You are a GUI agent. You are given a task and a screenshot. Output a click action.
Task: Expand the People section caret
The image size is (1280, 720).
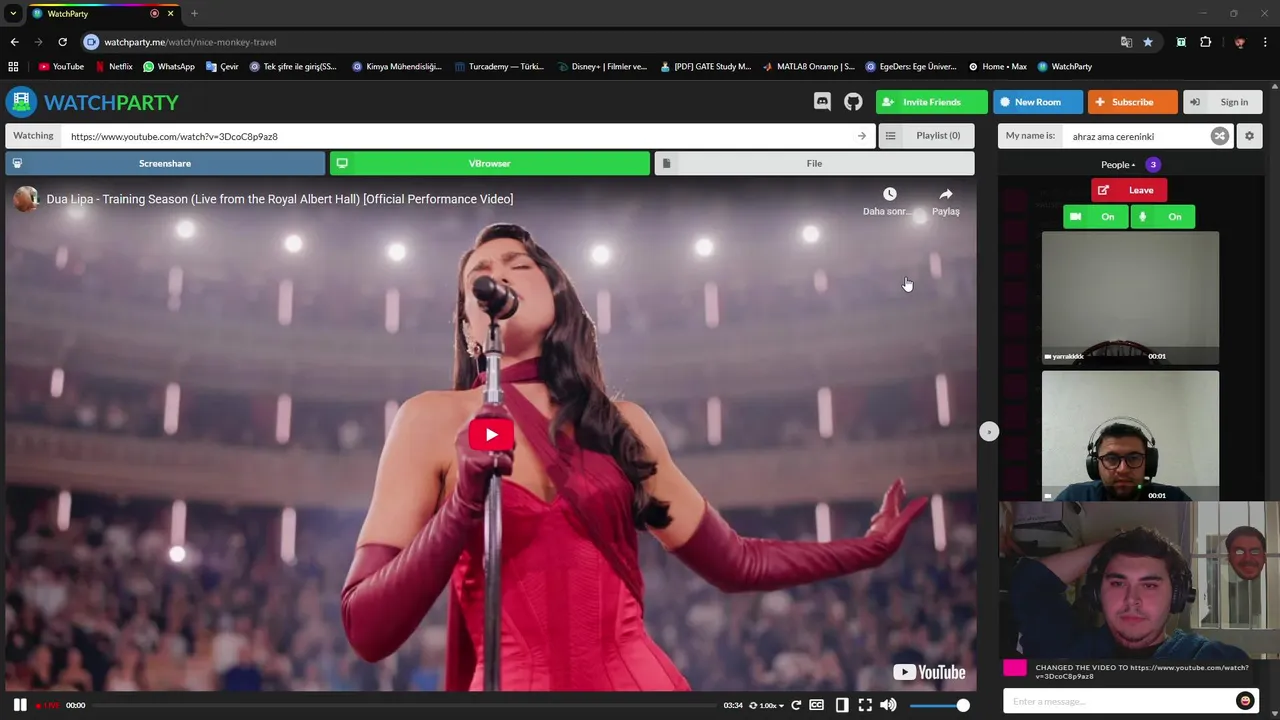pos(1133,166)
